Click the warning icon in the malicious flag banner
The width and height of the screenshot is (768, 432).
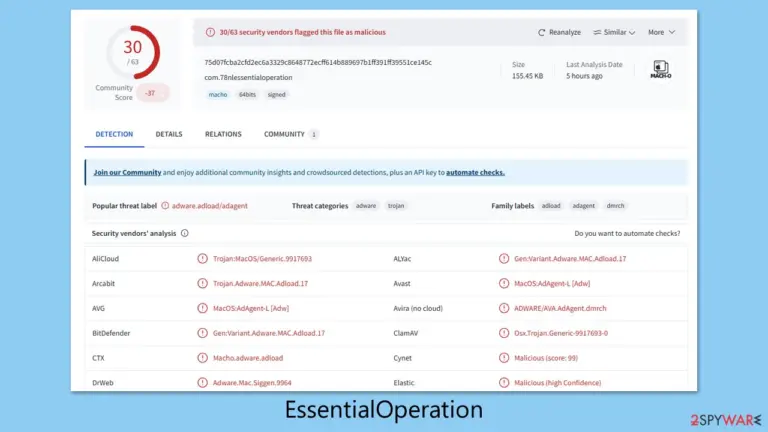(x=210, y=32)
